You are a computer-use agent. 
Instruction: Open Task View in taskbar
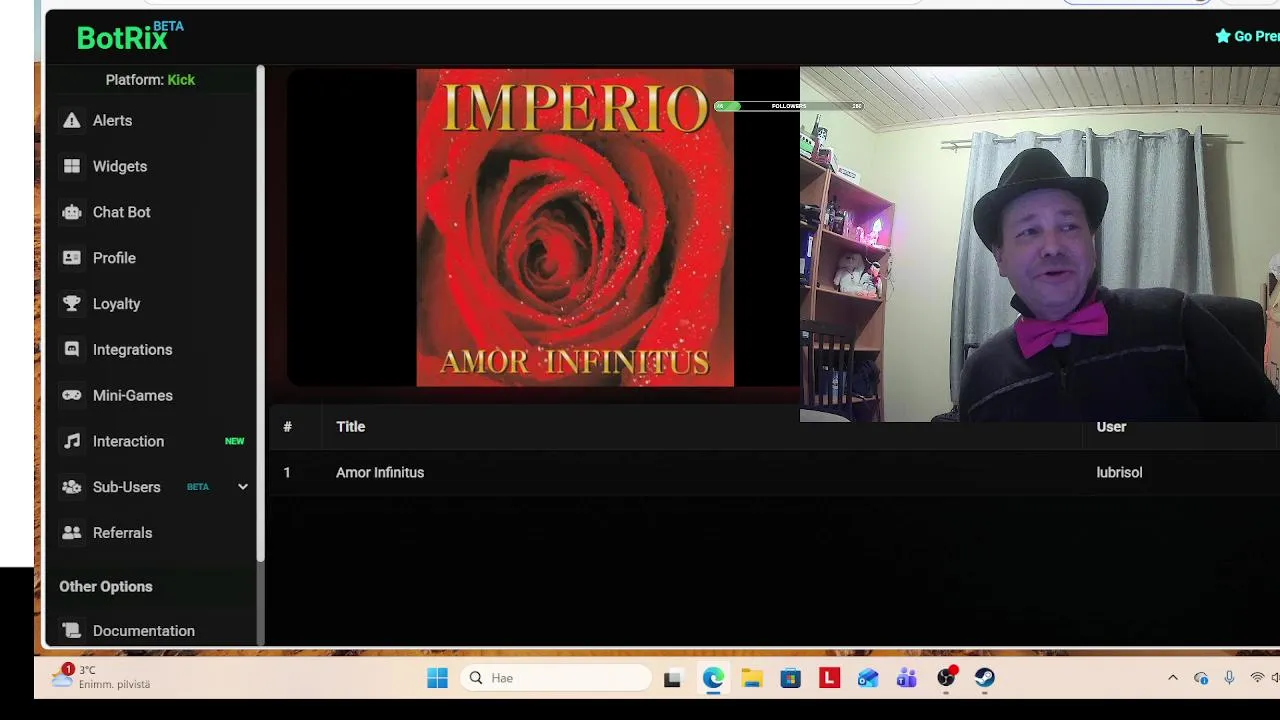click(x=672, y=678)
